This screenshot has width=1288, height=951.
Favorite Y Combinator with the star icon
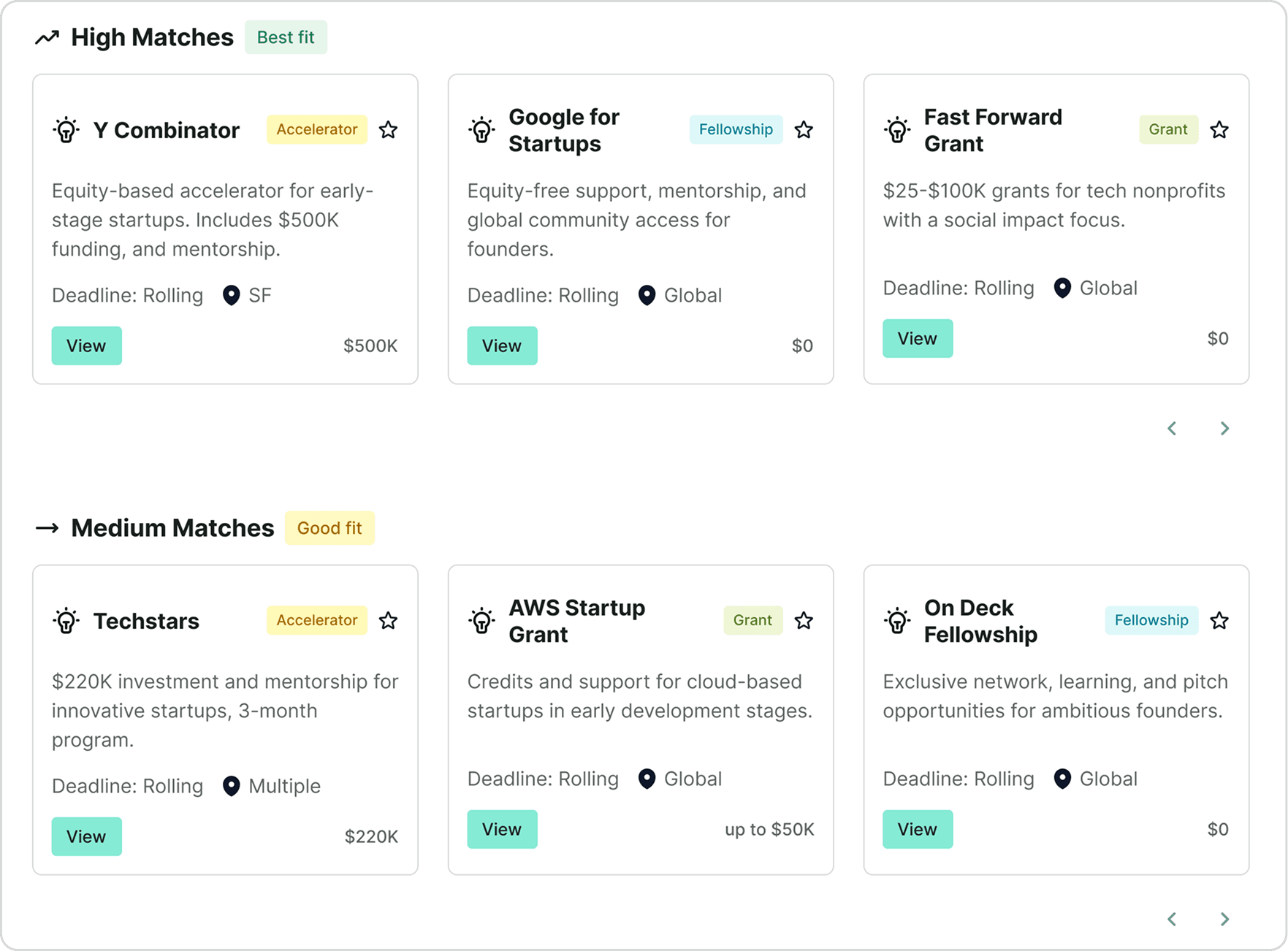coord(388,130)
